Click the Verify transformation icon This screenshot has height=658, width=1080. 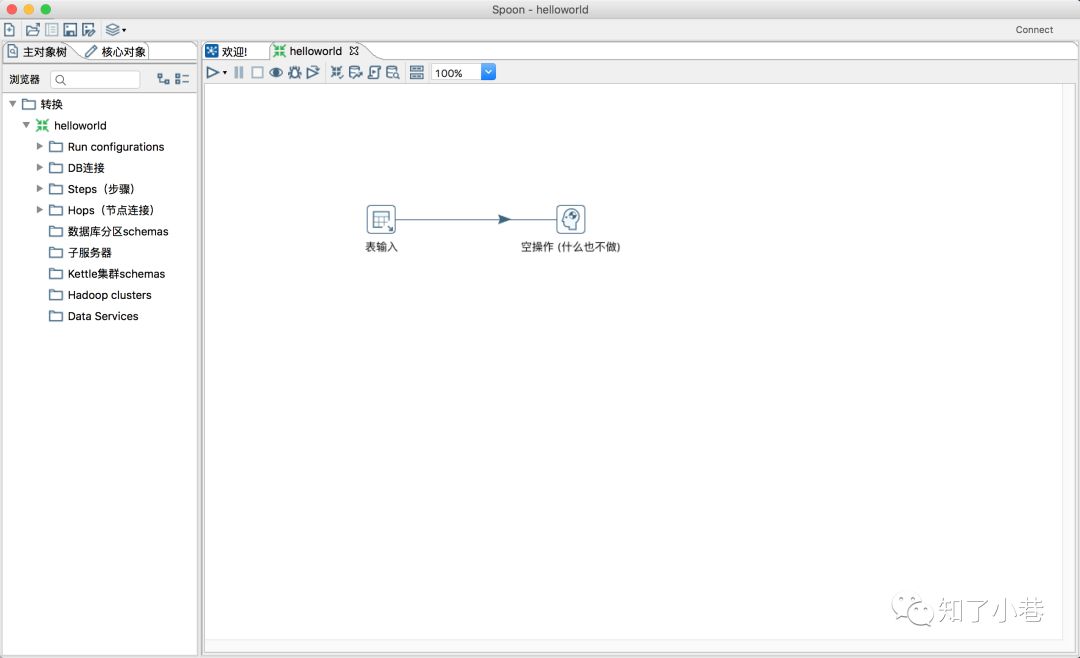[337, 72]
